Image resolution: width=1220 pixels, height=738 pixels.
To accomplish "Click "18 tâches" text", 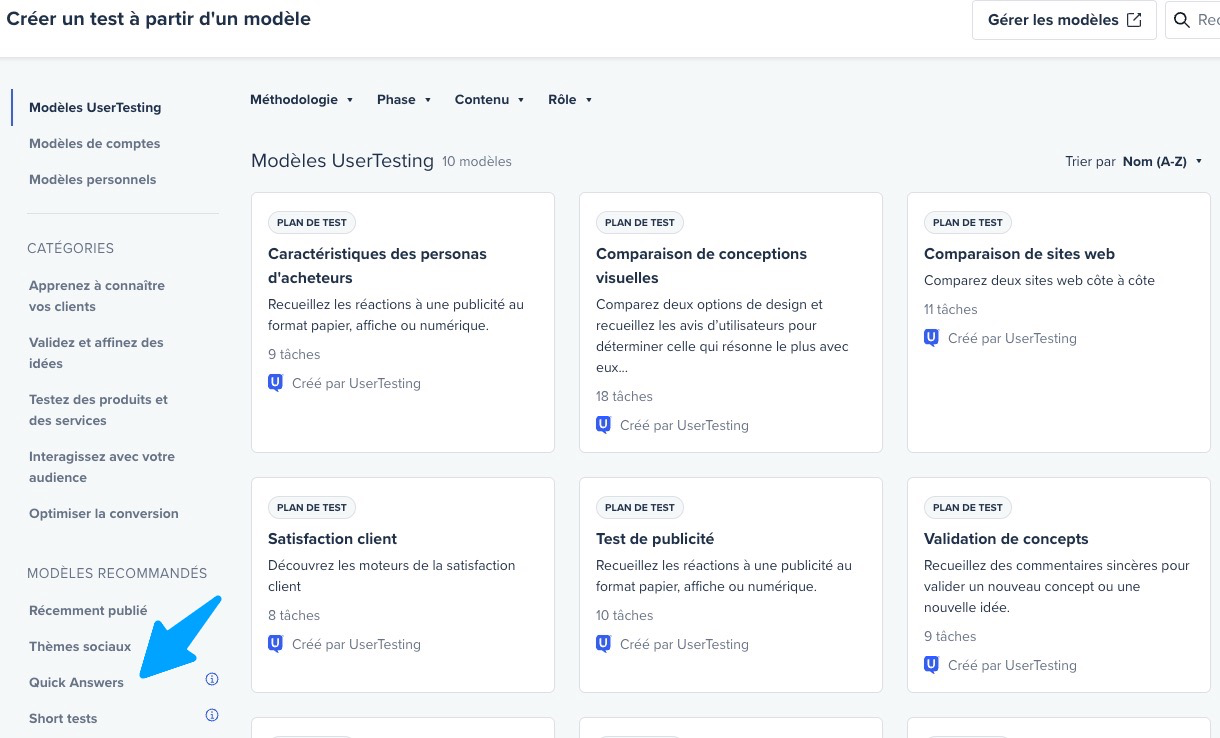I will coord(624,397).
